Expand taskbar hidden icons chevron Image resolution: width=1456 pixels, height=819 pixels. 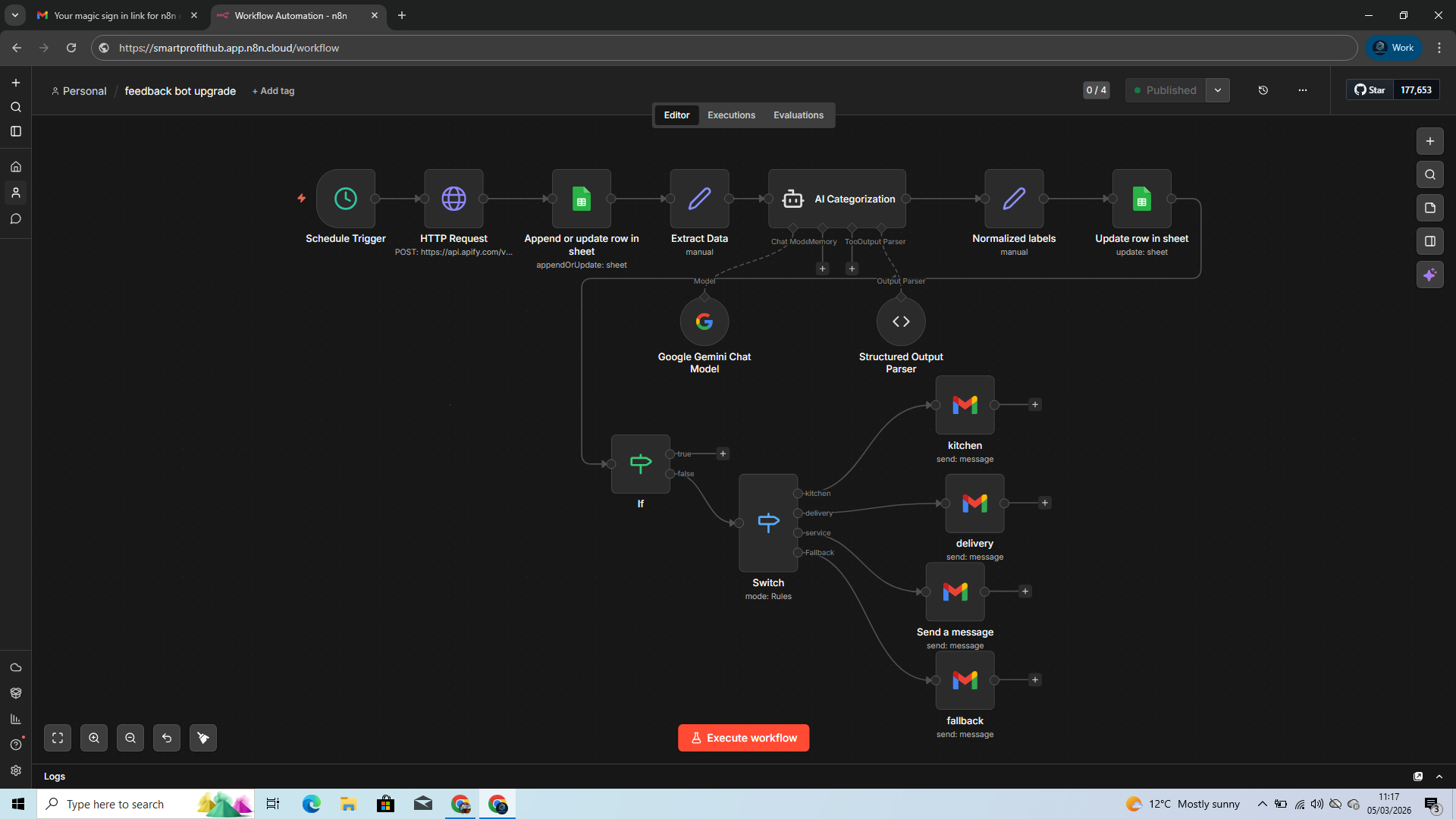1263,804
